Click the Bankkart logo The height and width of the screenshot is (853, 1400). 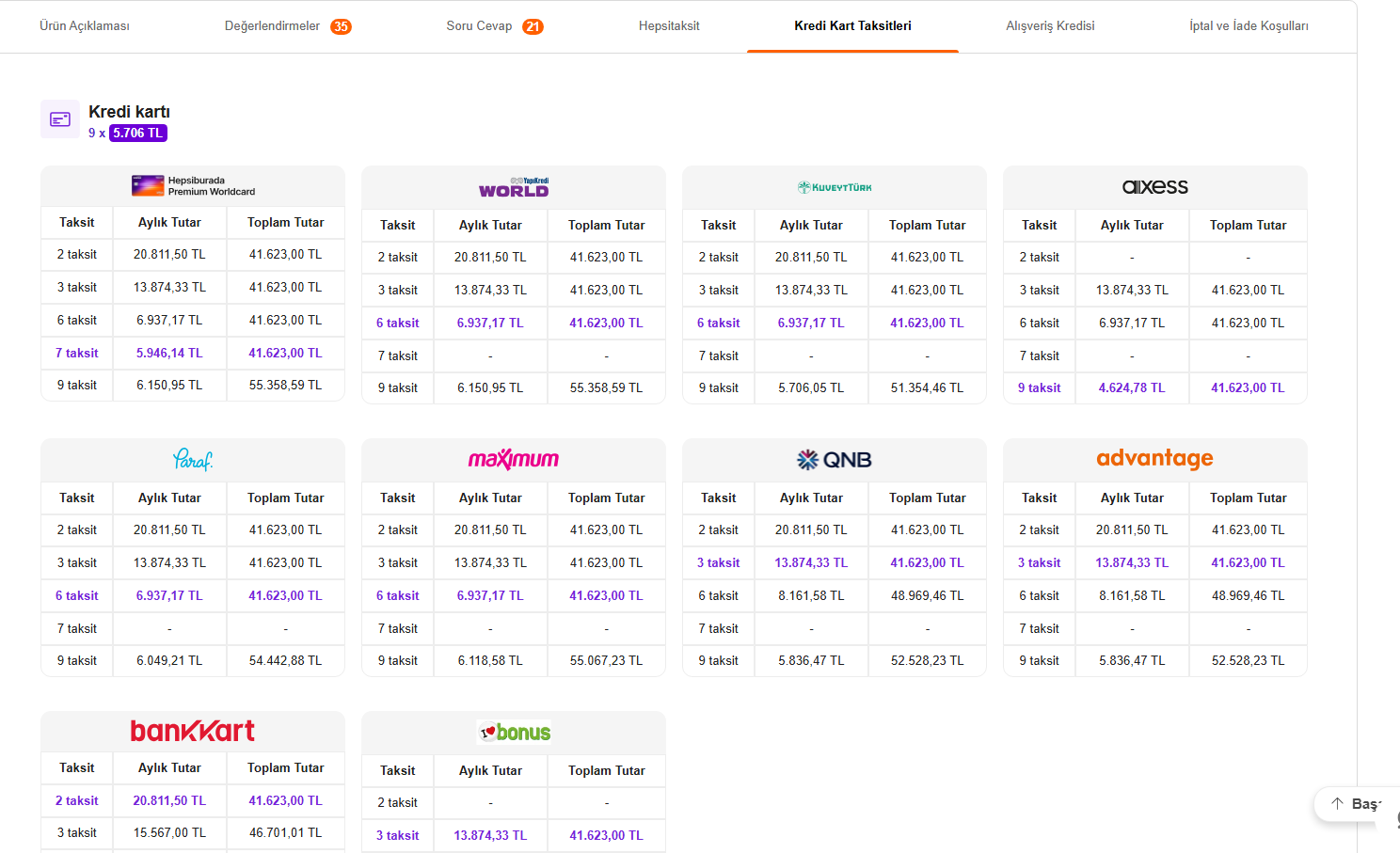point(193,731)
